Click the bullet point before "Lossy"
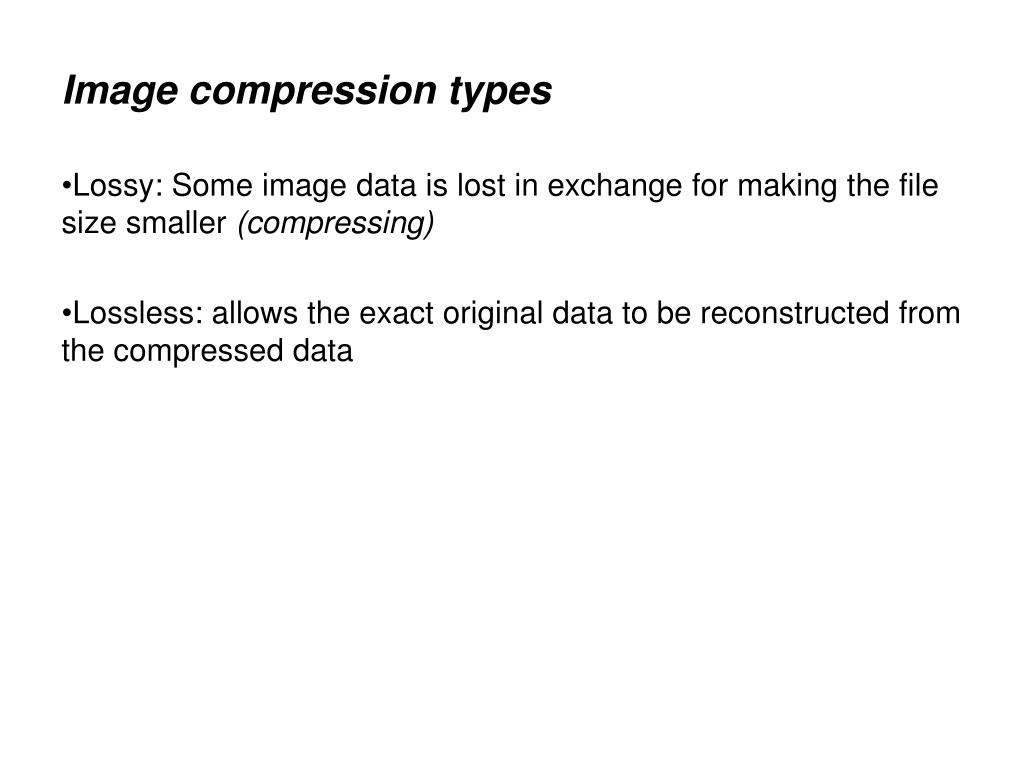 tap(66, 185)
